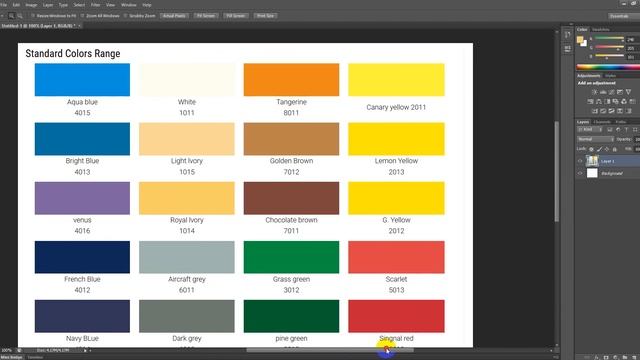Open the Filter menu
The height and width of the screenshot is (360, 640).
coord(96,5)
